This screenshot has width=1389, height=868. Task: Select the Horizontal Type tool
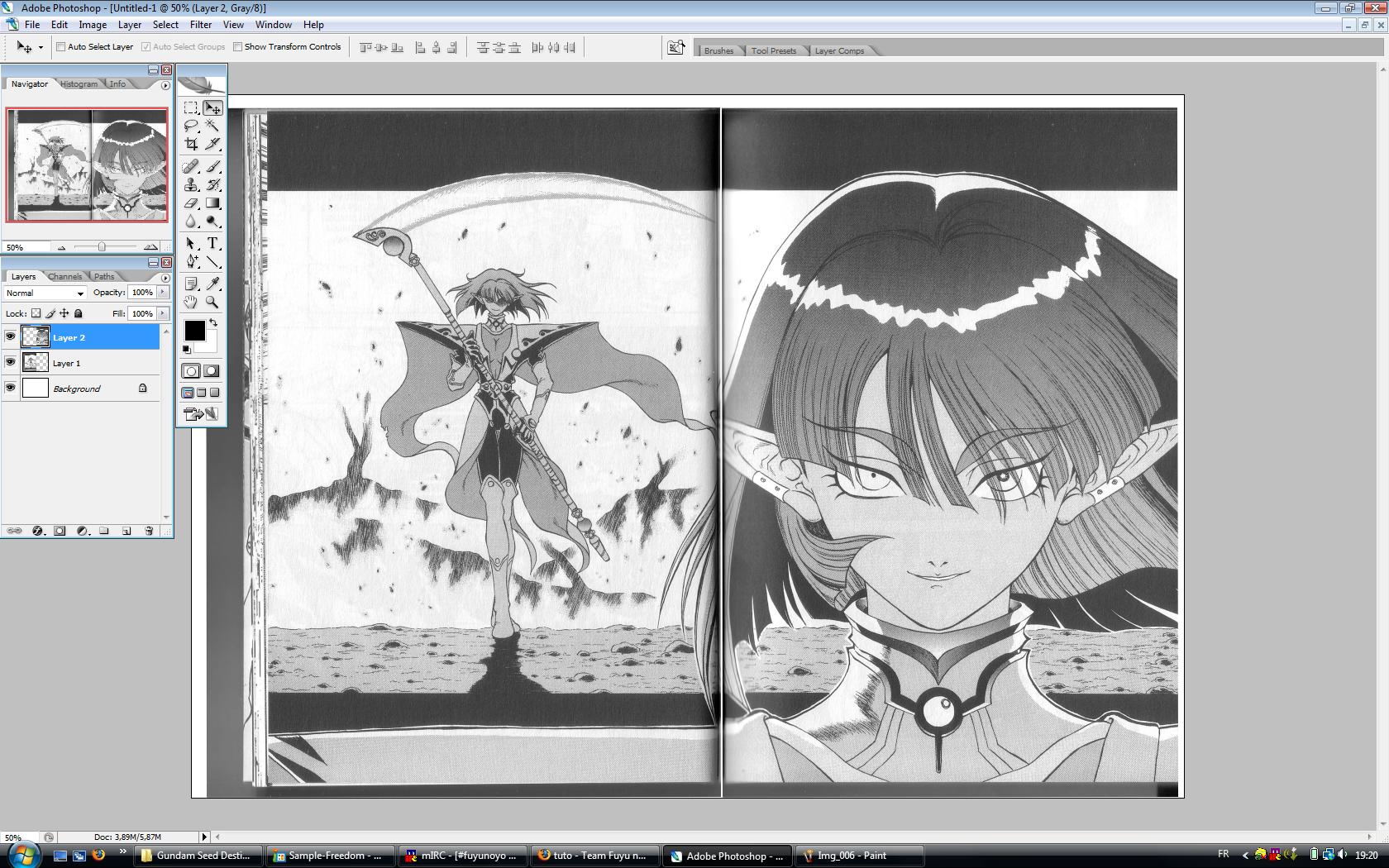[212, 243]
